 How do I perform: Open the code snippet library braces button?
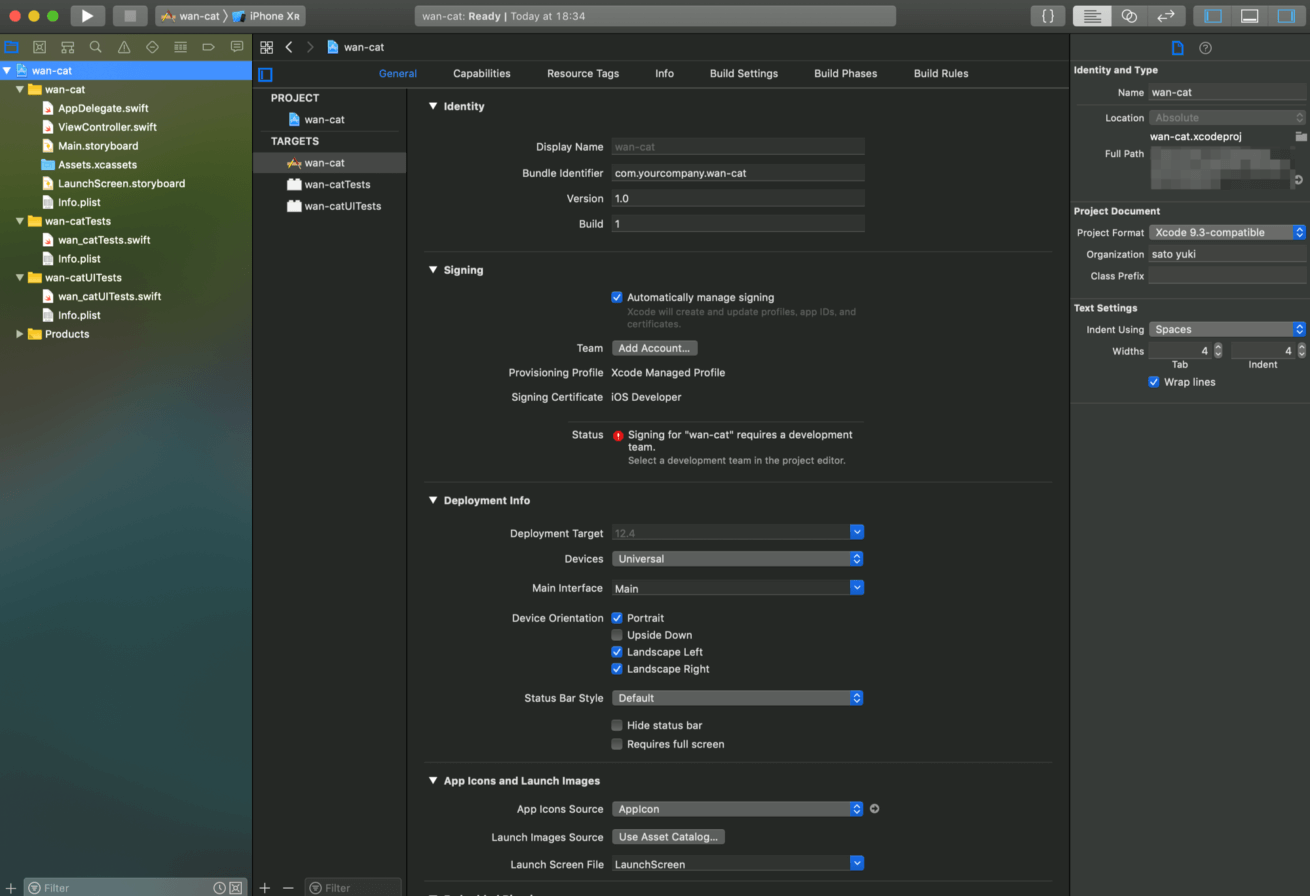(1047, 16)
